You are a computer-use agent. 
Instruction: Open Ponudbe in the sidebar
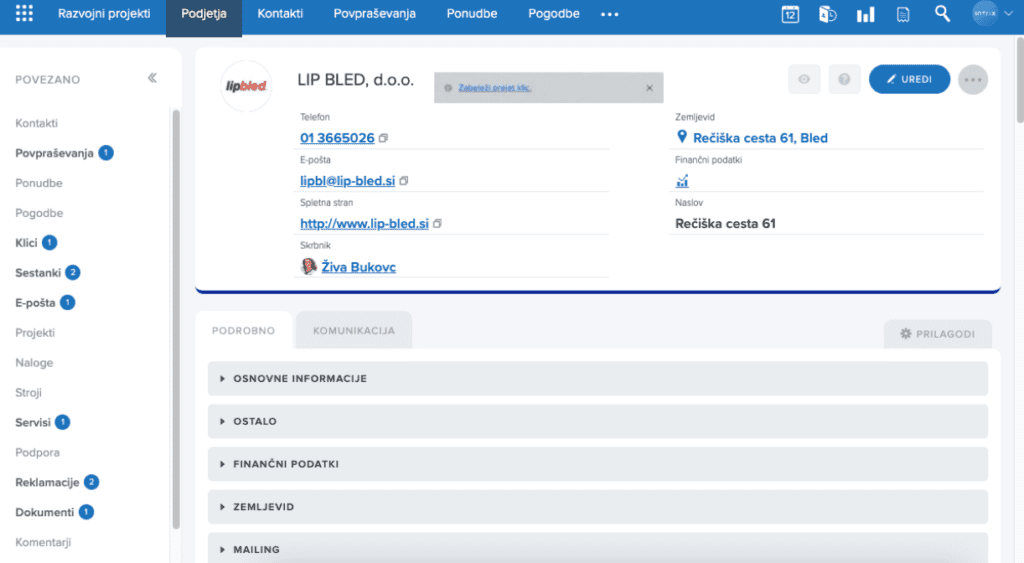[x=39, y=183]
